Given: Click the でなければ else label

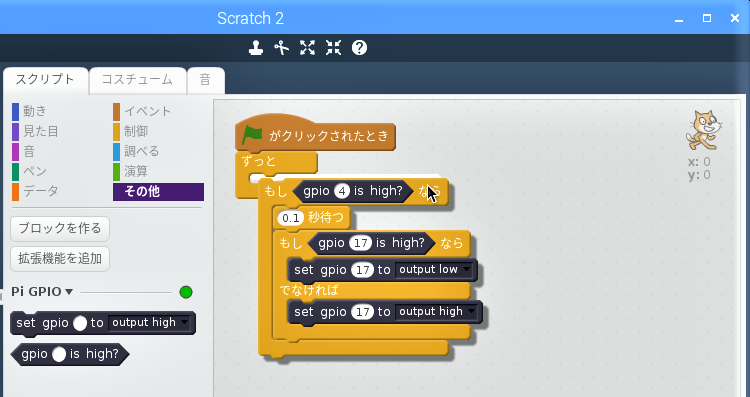Looking at the screenshot, I should tap(309, 290).
